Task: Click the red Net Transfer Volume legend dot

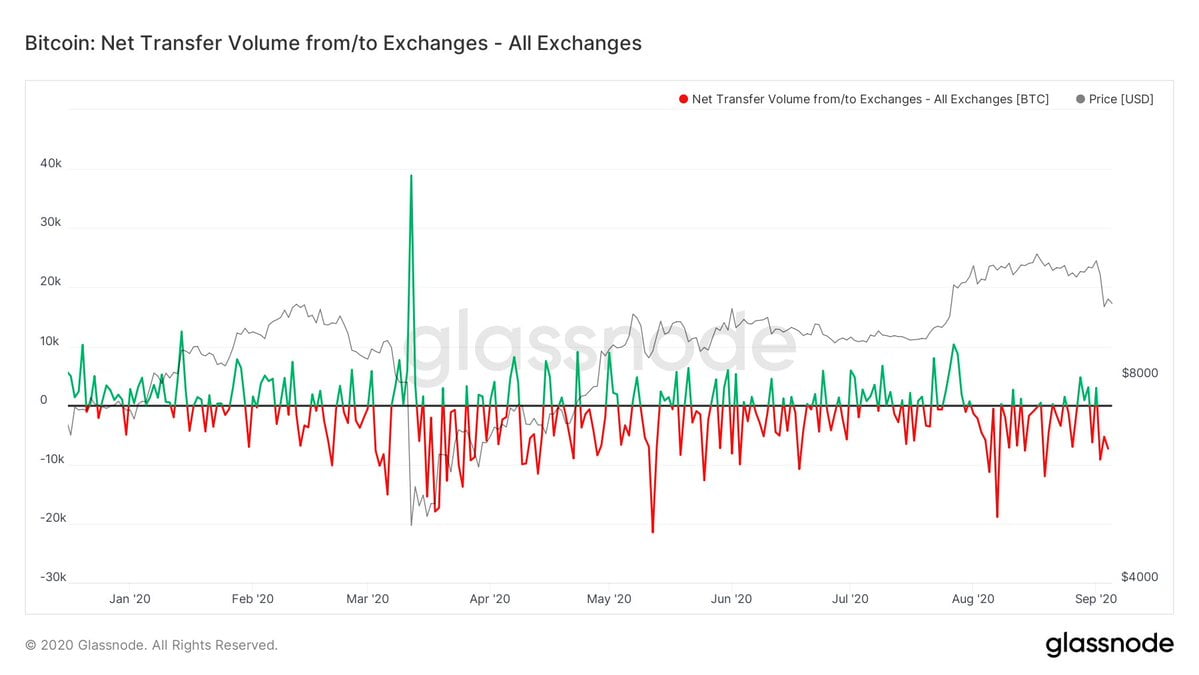Action: click(683, 99)
